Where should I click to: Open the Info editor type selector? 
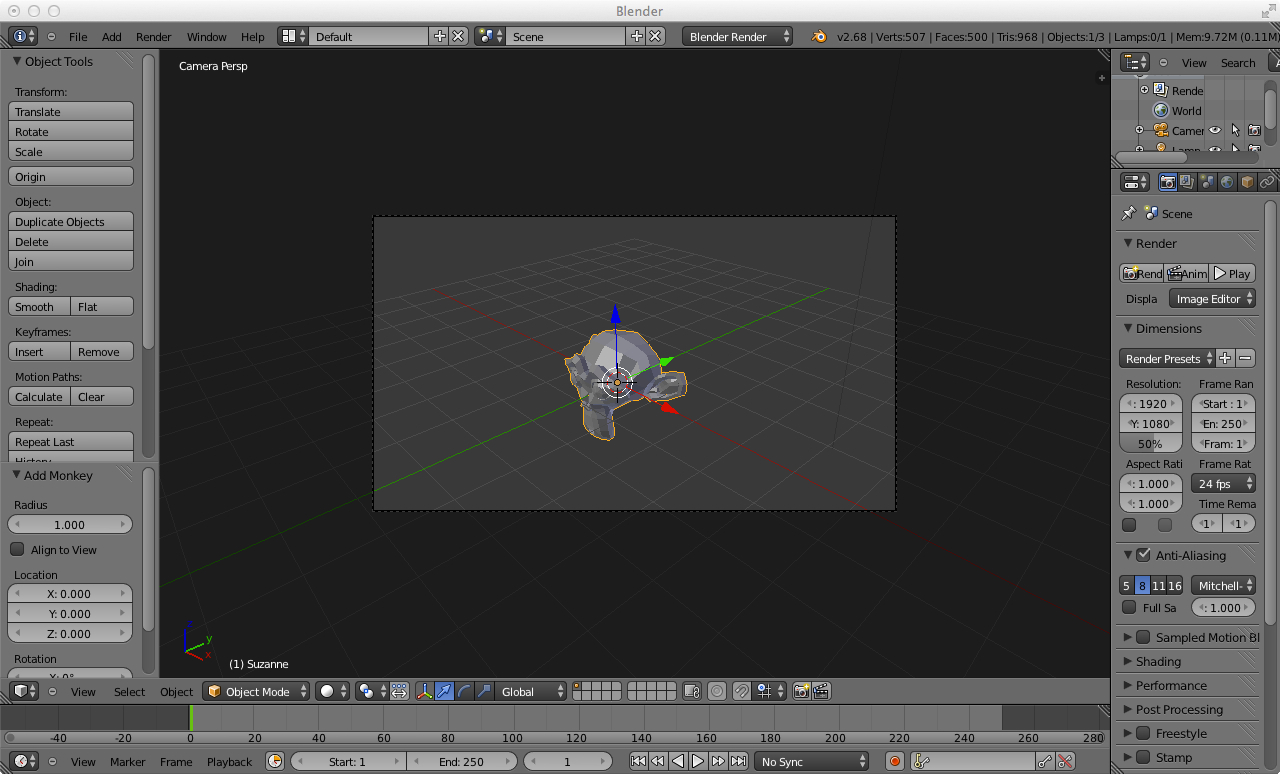coord(24,36)
